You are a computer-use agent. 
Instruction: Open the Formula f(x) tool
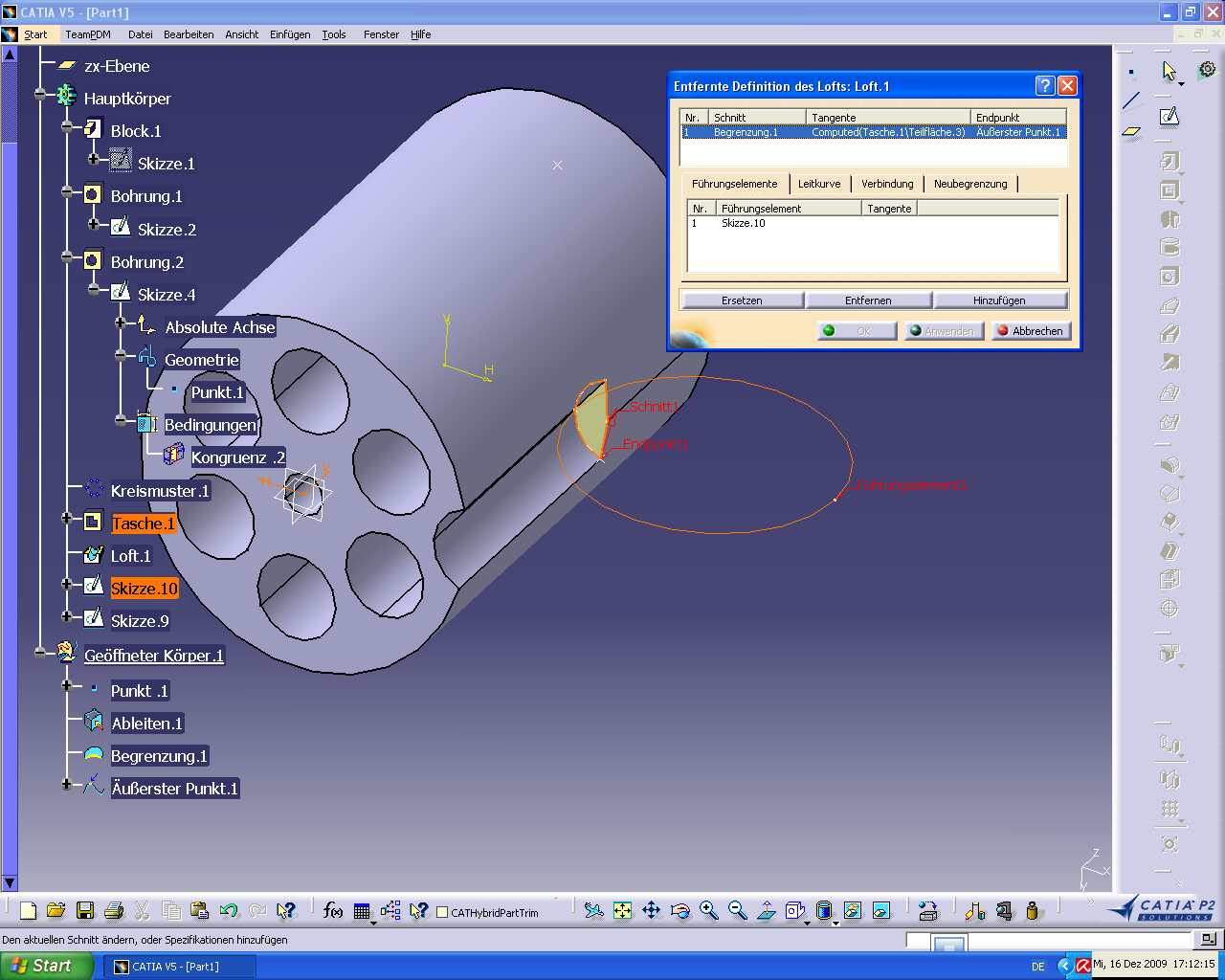click(333, 910)
